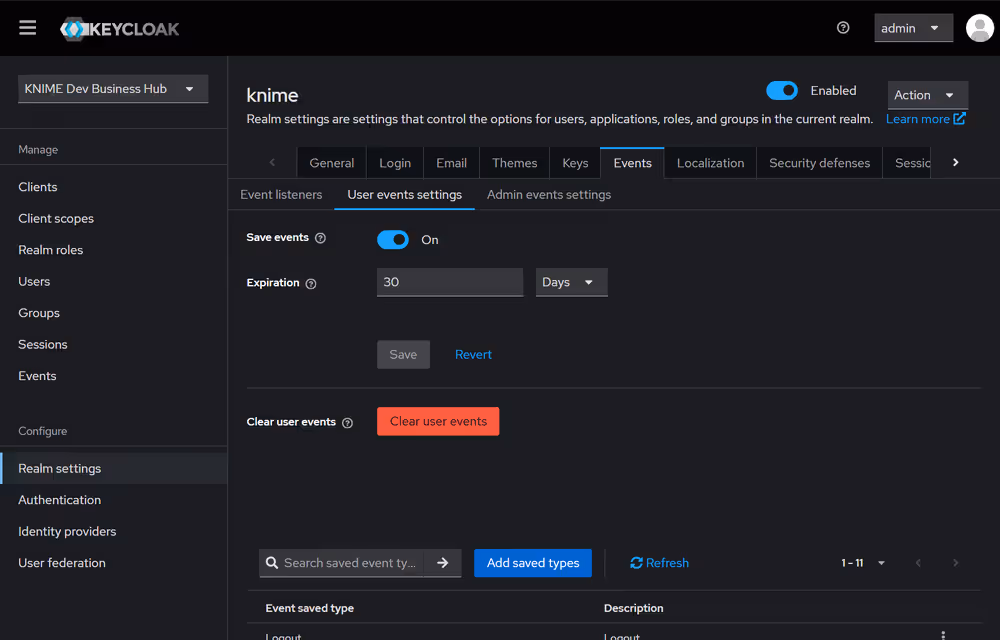Open the hamburger navigation menu
Image resolution: width=1000 pixels, height=640 pixels.
point(27,27)
